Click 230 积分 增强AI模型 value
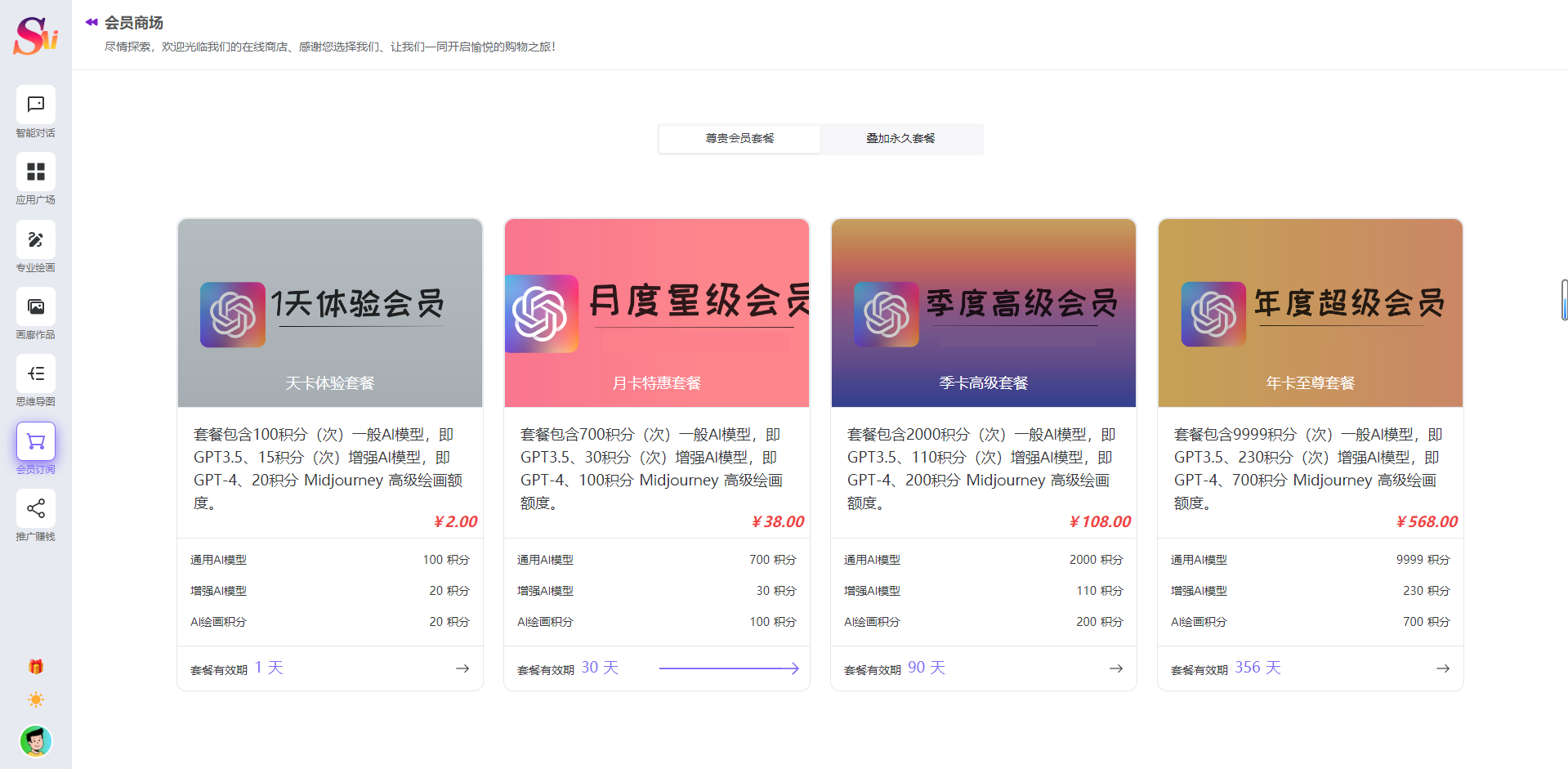Screen dimensions: 1568x769 click(x=1426, y=591)
